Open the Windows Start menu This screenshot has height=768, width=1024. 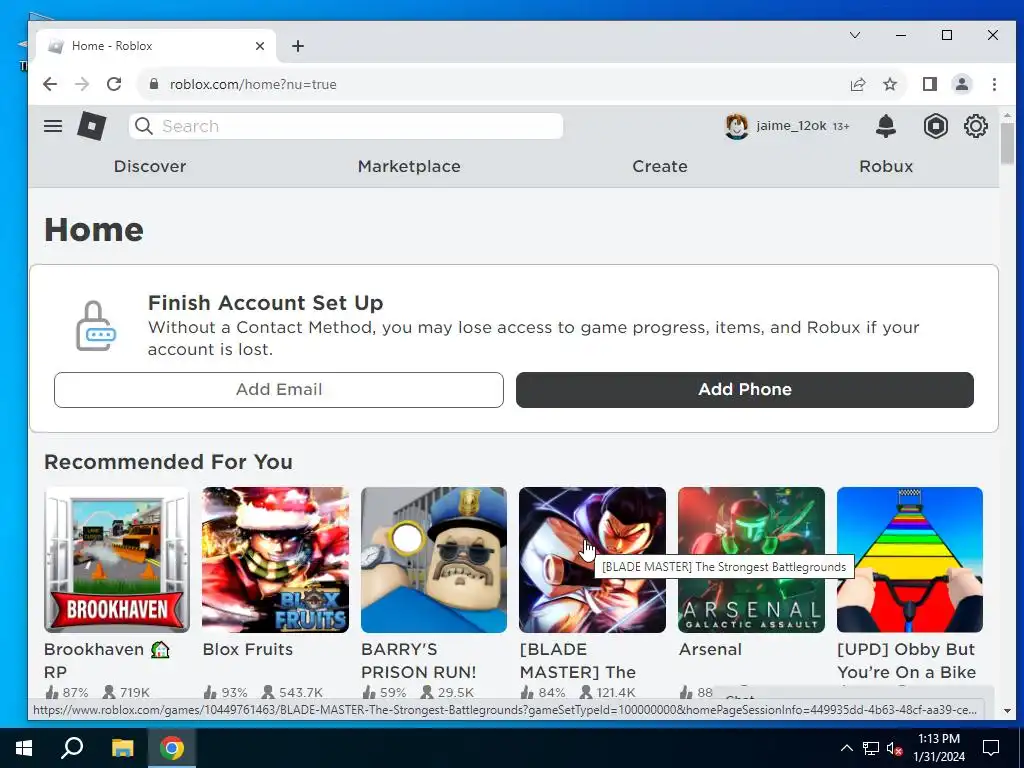click(x=24, y=748)
